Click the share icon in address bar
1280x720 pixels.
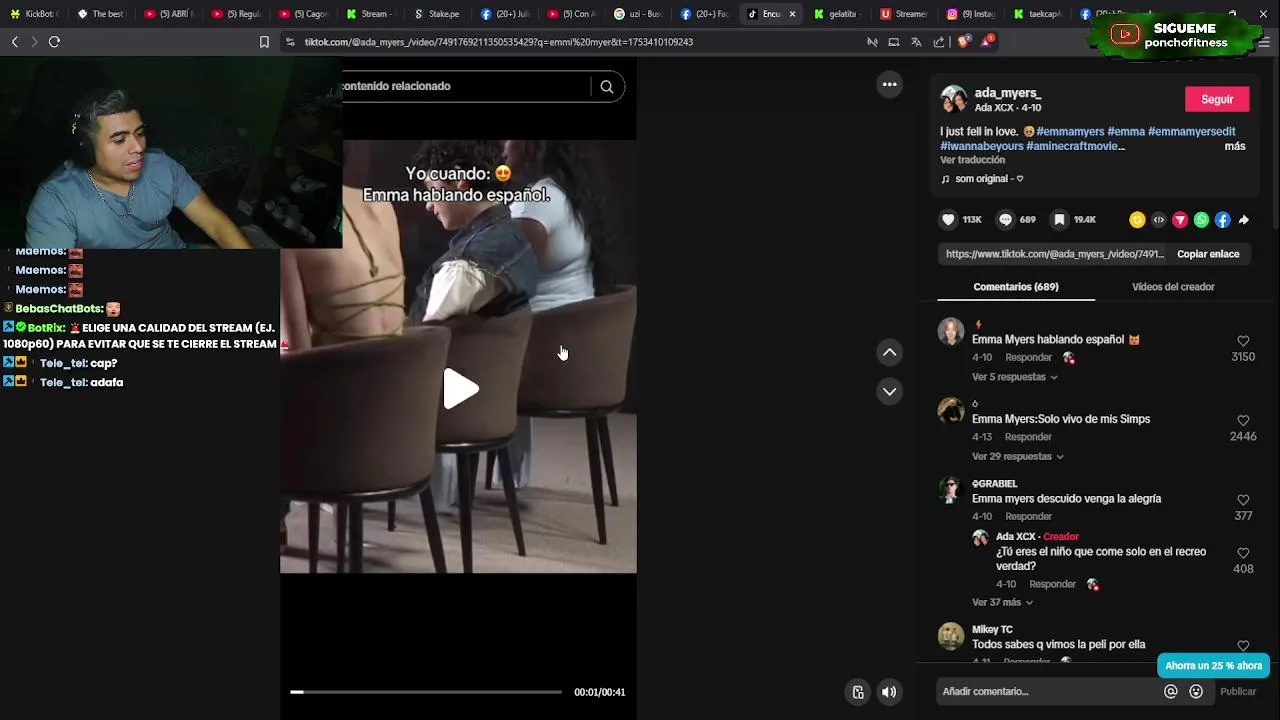tap(939, 42)
